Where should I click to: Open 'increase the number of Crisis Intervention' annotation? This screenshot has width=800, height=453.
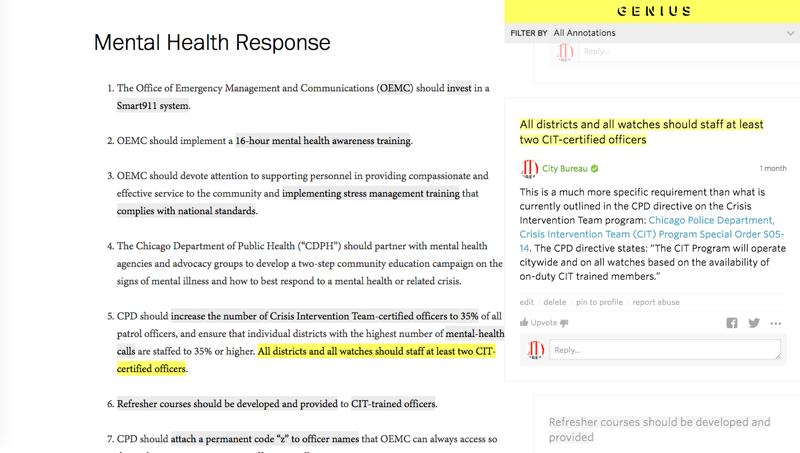324,316
